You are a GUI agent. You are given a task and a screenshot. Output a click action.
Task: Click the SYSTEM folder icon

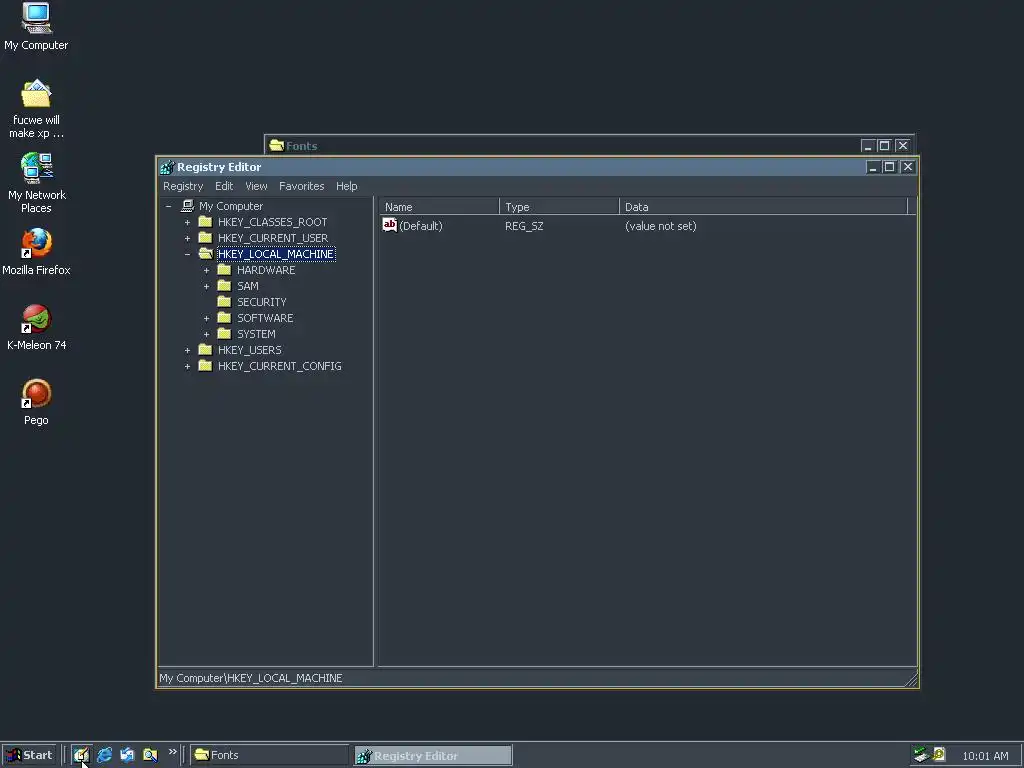click(x=224, y=334)
